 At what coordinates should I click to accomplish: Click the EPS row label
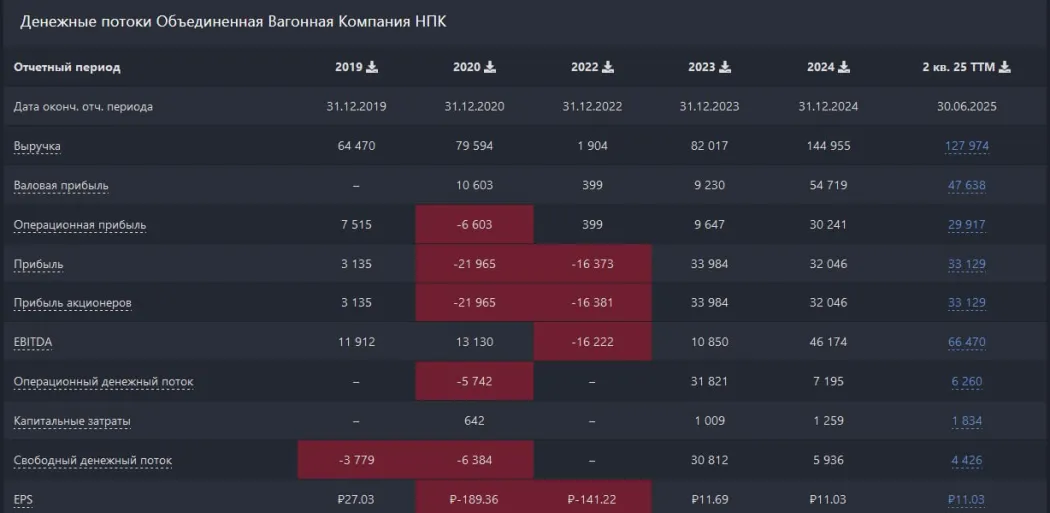(23, 498)
